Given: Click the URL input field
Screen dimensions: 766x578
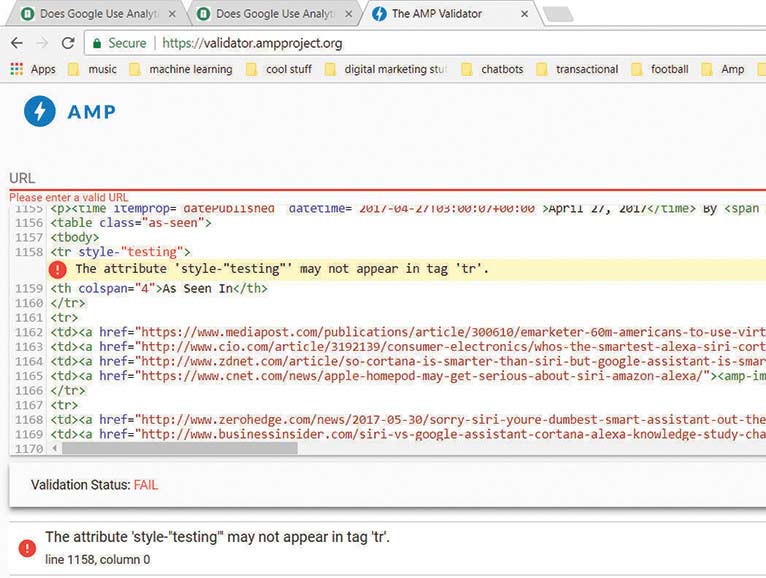Looking at the screenshot, I should 387,178.
